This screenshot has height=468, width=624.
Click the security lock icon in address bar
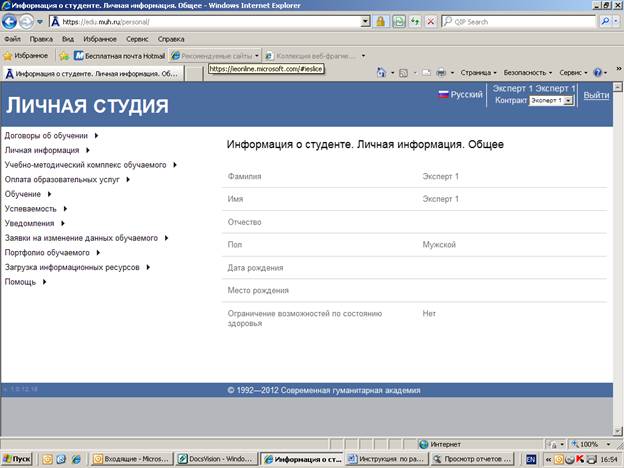pyautogui.click(x=381, y=21)
